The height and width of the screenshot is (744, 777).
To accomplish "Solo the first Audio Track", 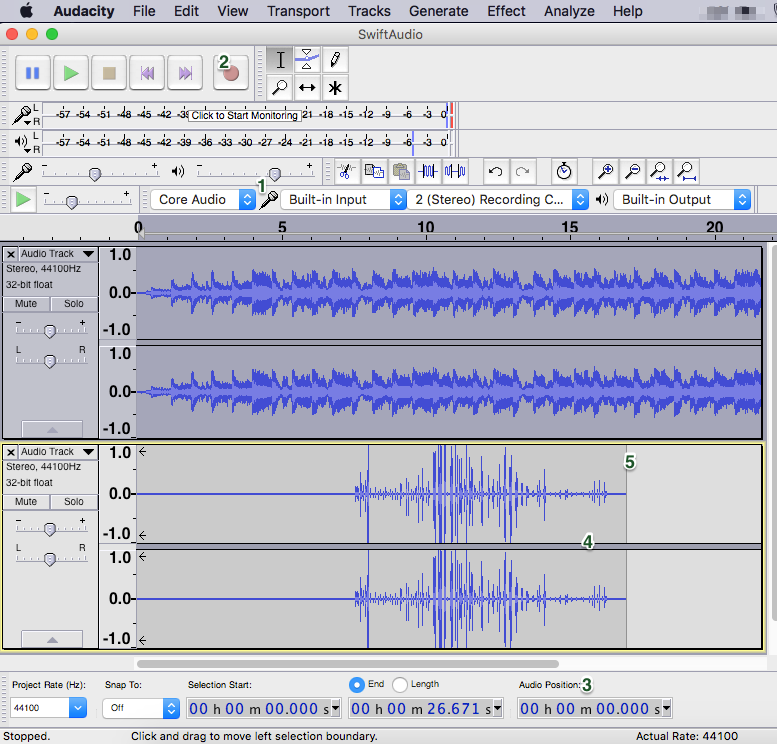I will click(x=74, y=303).
